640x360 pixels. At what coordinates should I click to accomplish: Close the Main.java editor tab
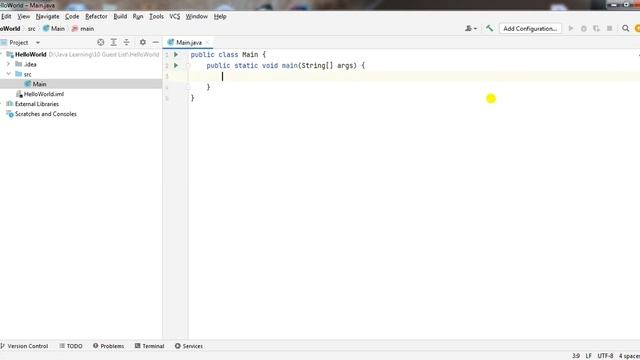(207, 42)
